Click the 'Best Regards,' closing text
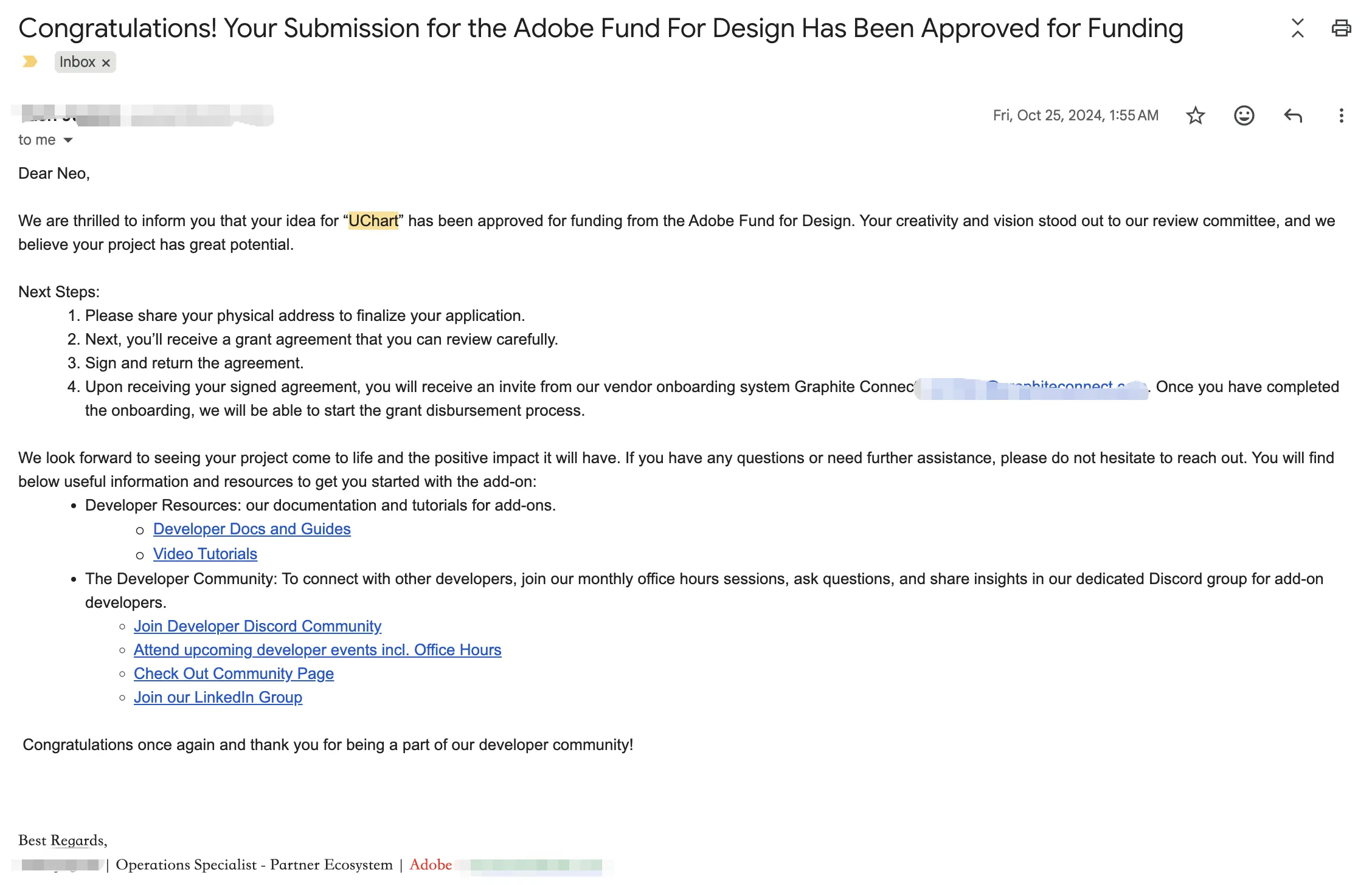The height and width of the screenshot is (885, 1372). tap(63, 840)
